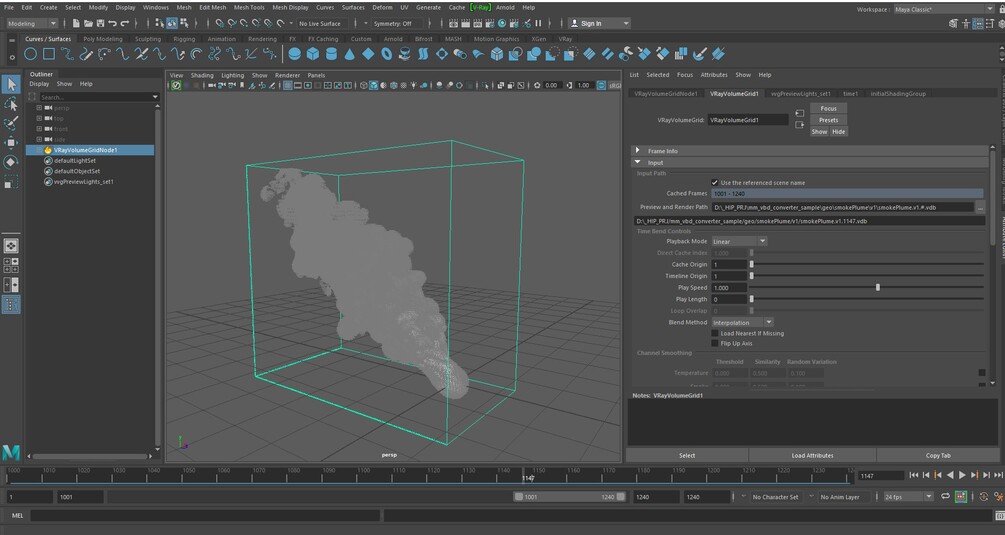
Task: Click the browse button for Preview and Render Path
Action: coord(980,207)
